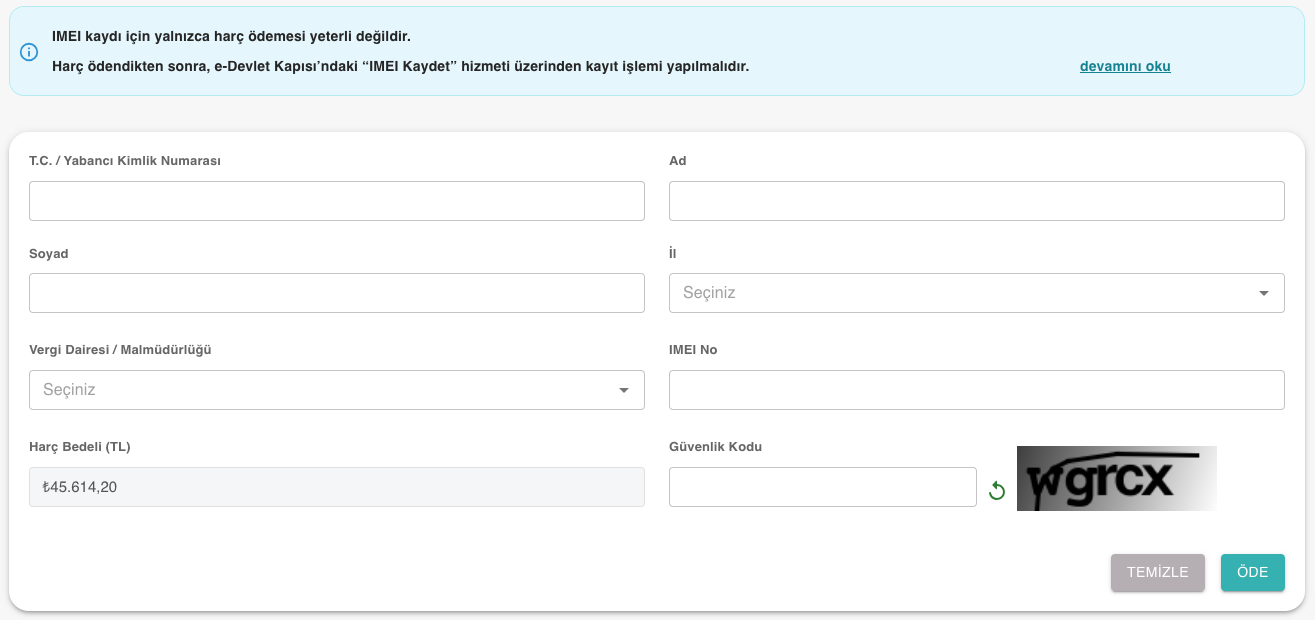Click the captcha image

[1116, 478]
